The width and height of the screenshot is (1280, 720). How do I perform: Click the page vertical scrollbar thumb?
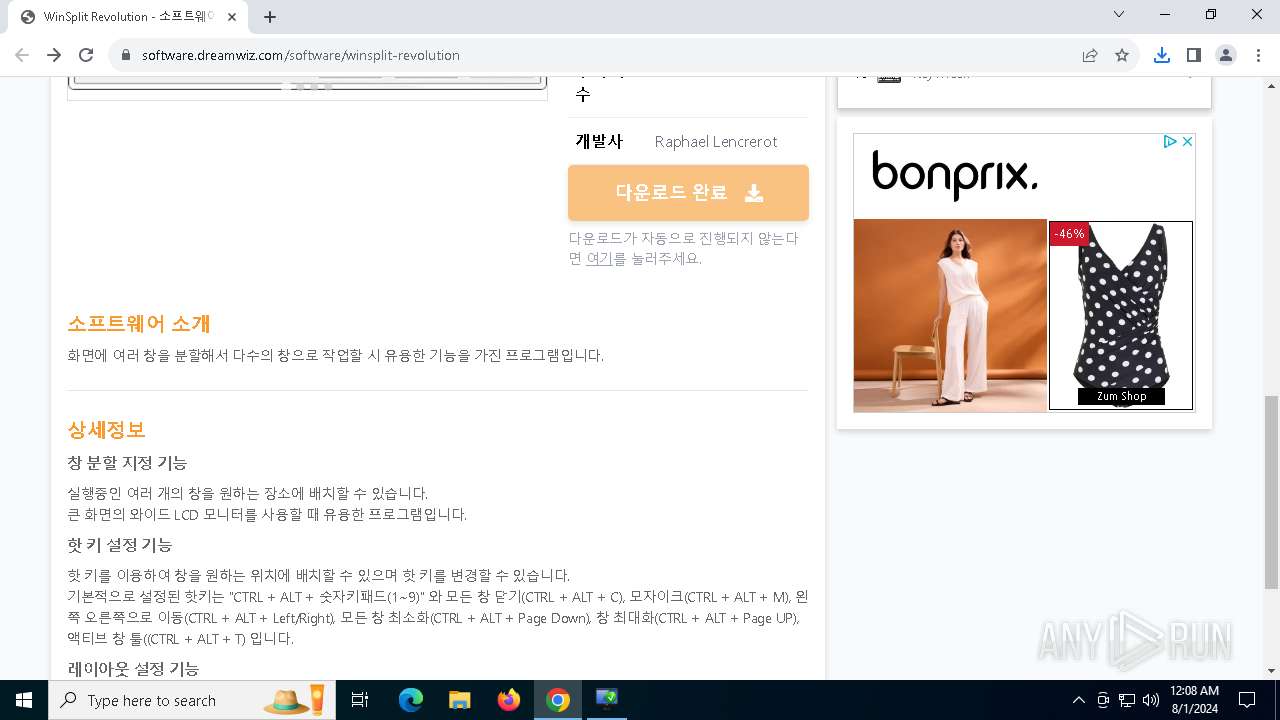(1271, 492)
